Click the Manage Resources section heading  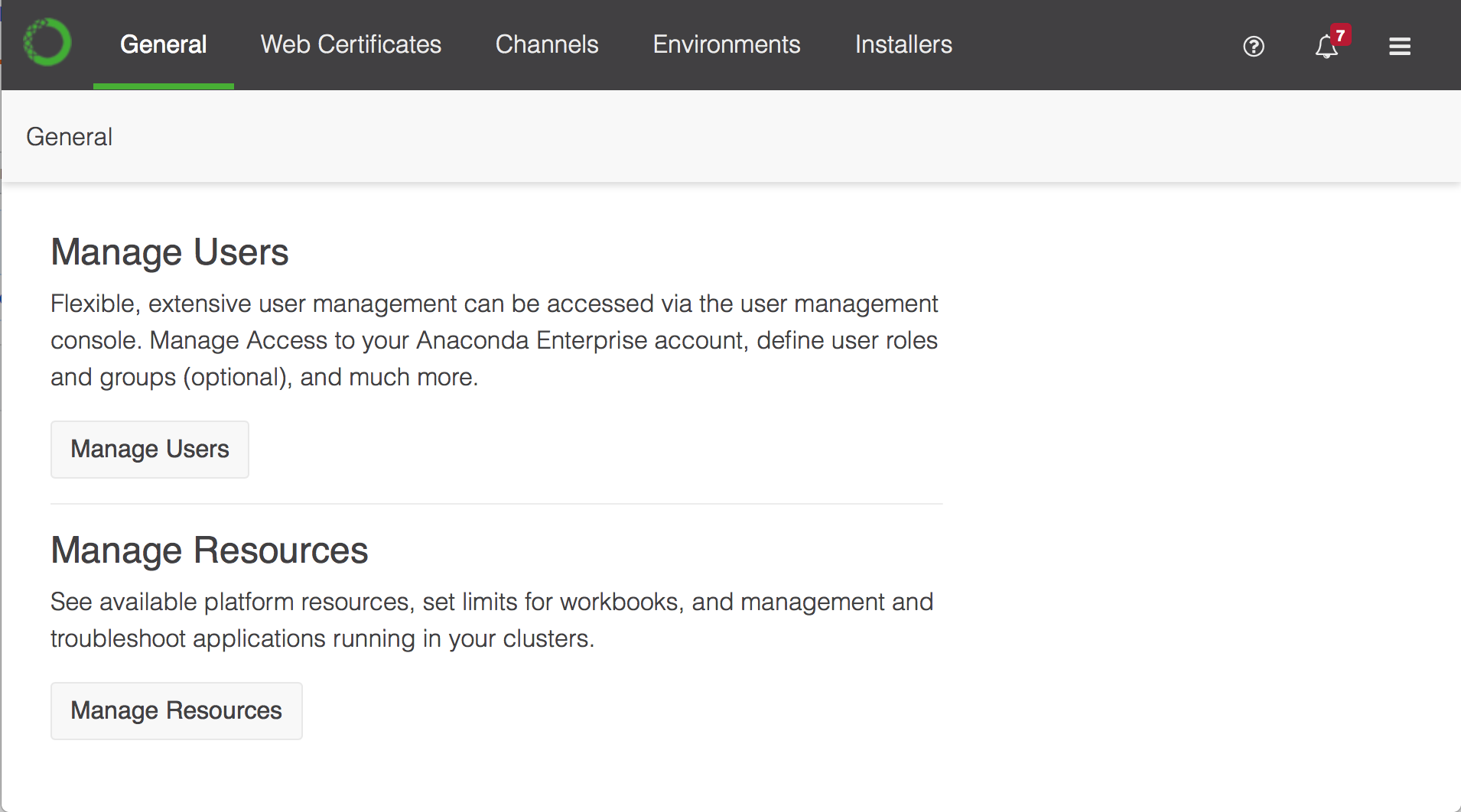point(210,551)
